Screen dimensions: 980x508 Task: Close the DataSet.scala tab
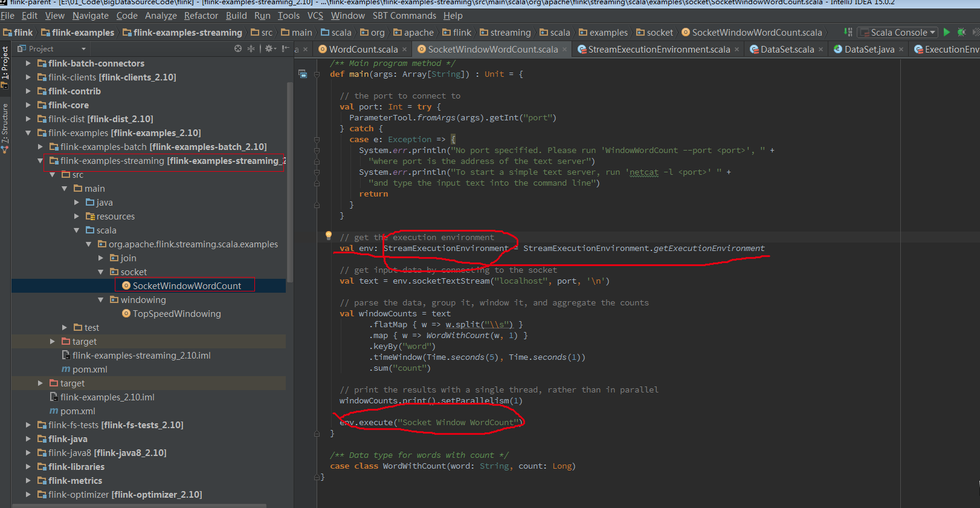tap(821, 49)
